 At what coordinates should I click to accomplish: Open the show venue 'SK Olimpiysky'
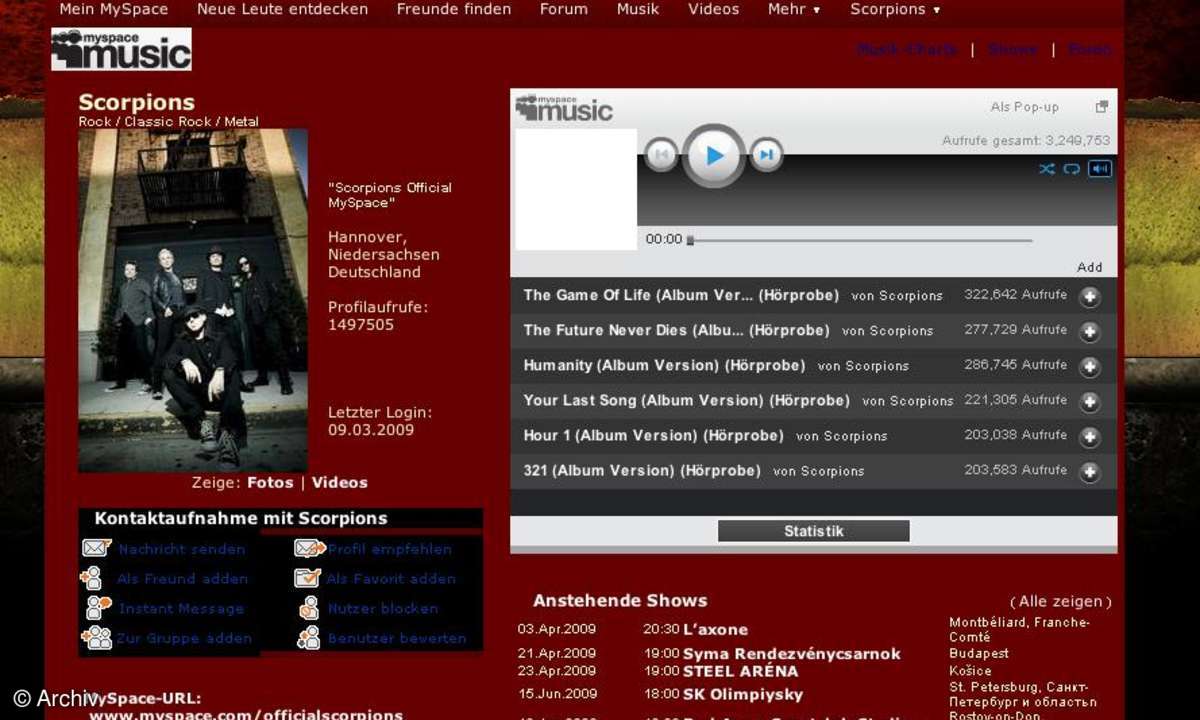click(x=743, y=694)
